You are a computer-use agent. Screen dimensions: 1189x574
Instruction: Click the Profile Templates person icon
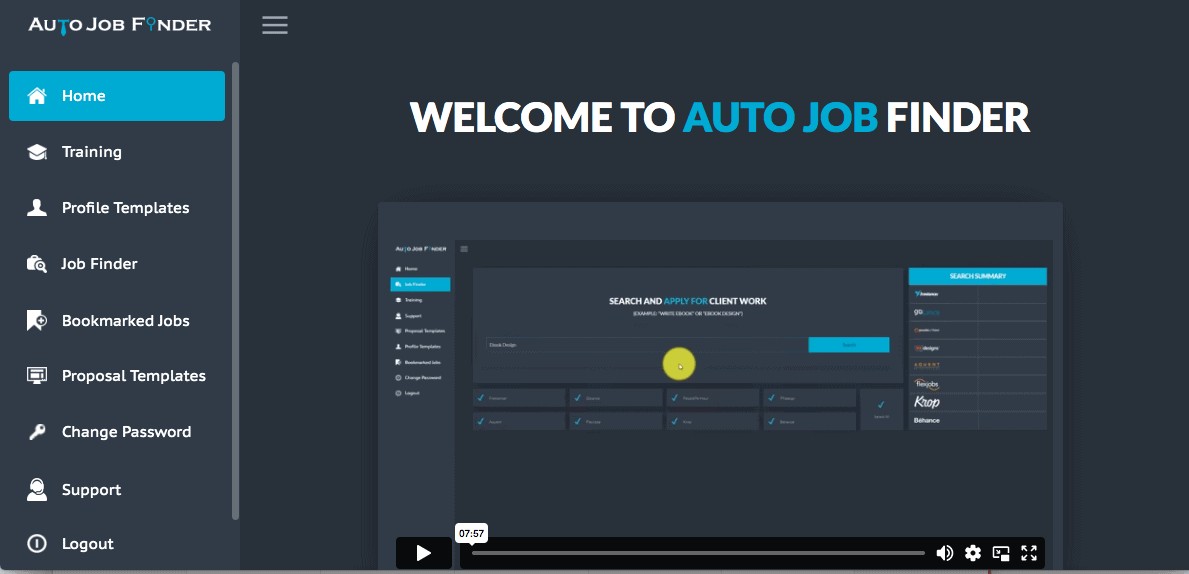36,208
